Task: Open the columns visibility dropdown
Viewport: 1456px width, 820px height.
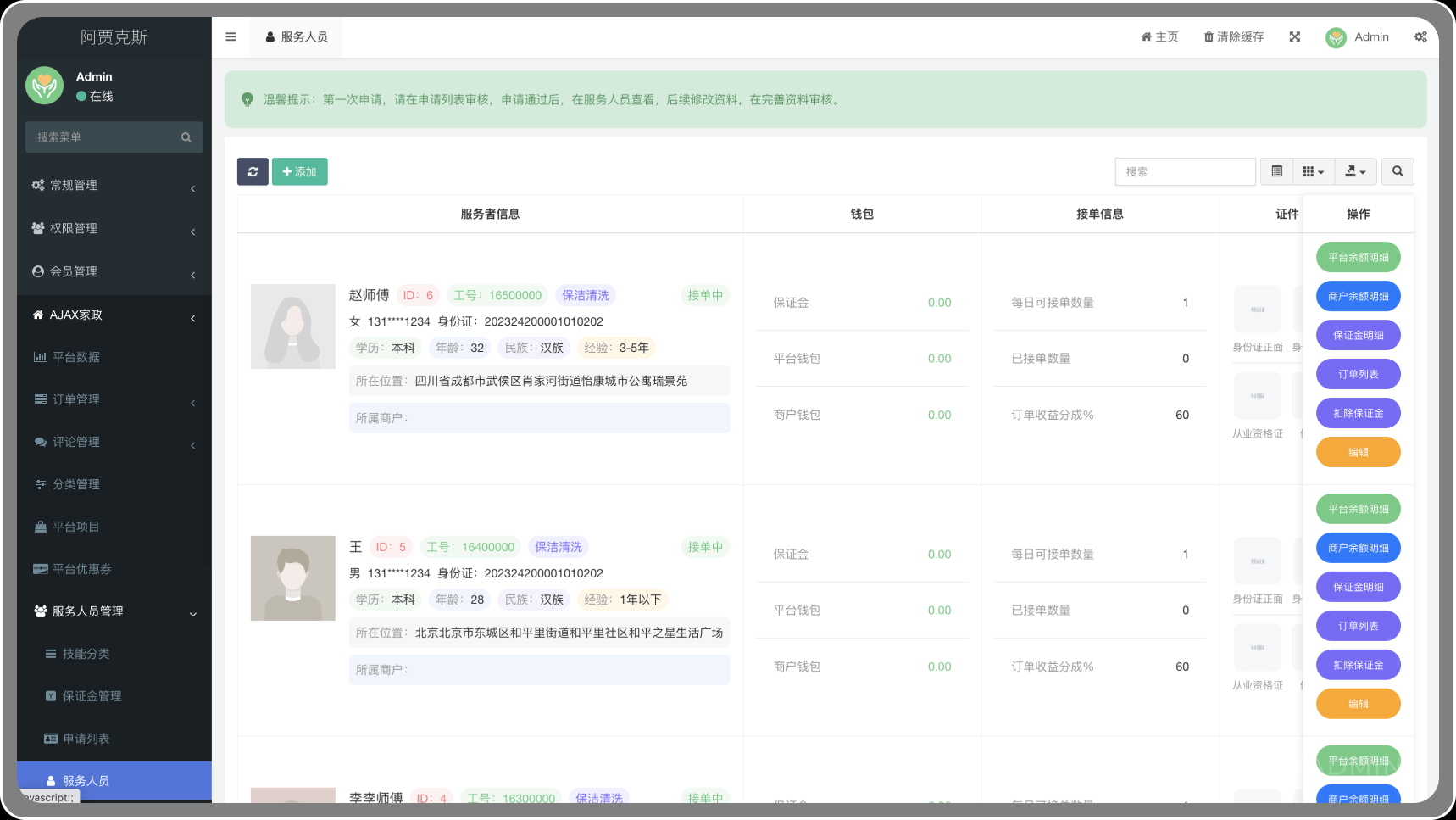Action: 1313,172
